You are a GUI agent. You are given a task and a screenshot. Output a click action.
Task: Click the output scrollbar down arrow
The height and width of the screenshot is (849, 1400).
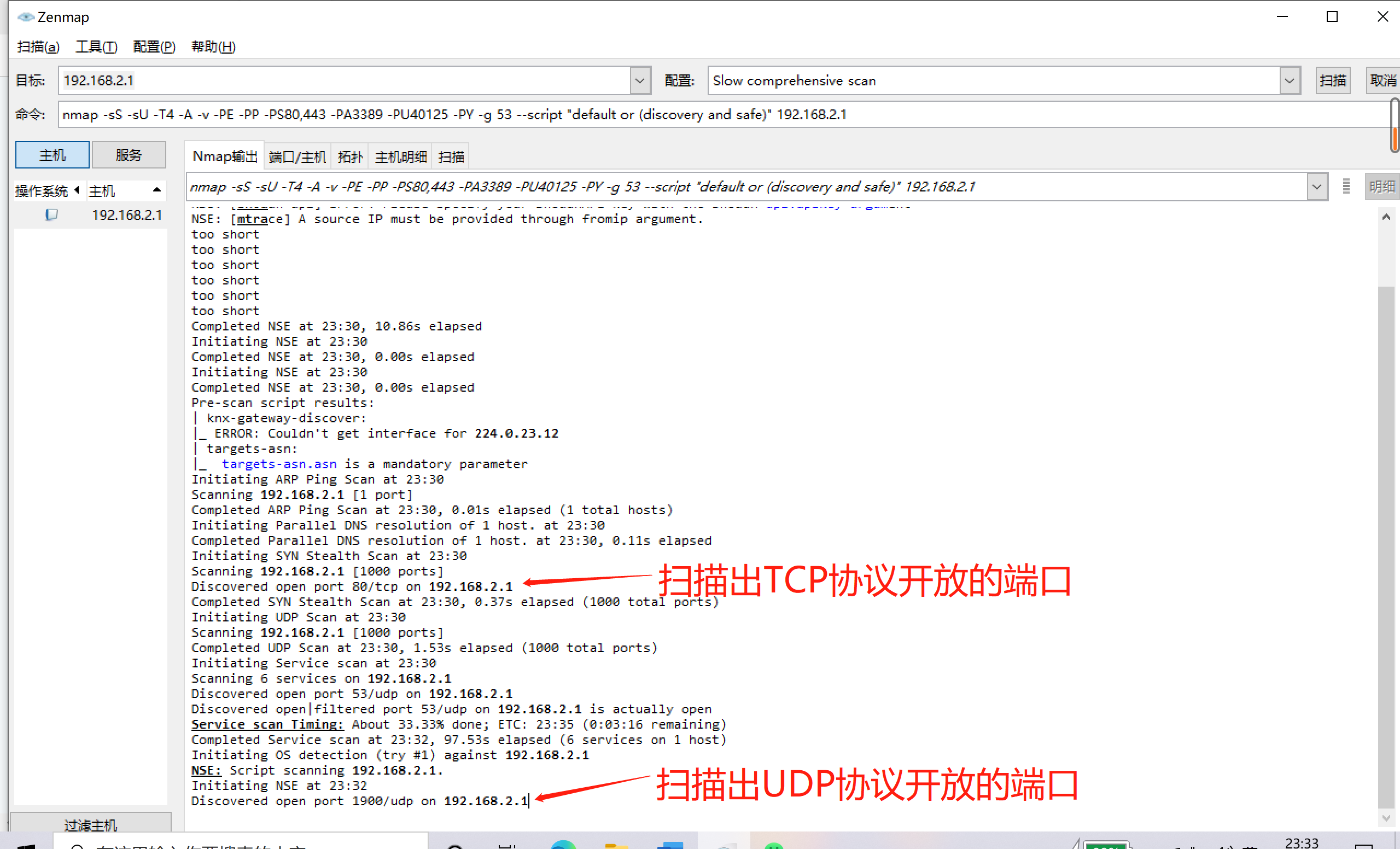tap(1386, 818)
